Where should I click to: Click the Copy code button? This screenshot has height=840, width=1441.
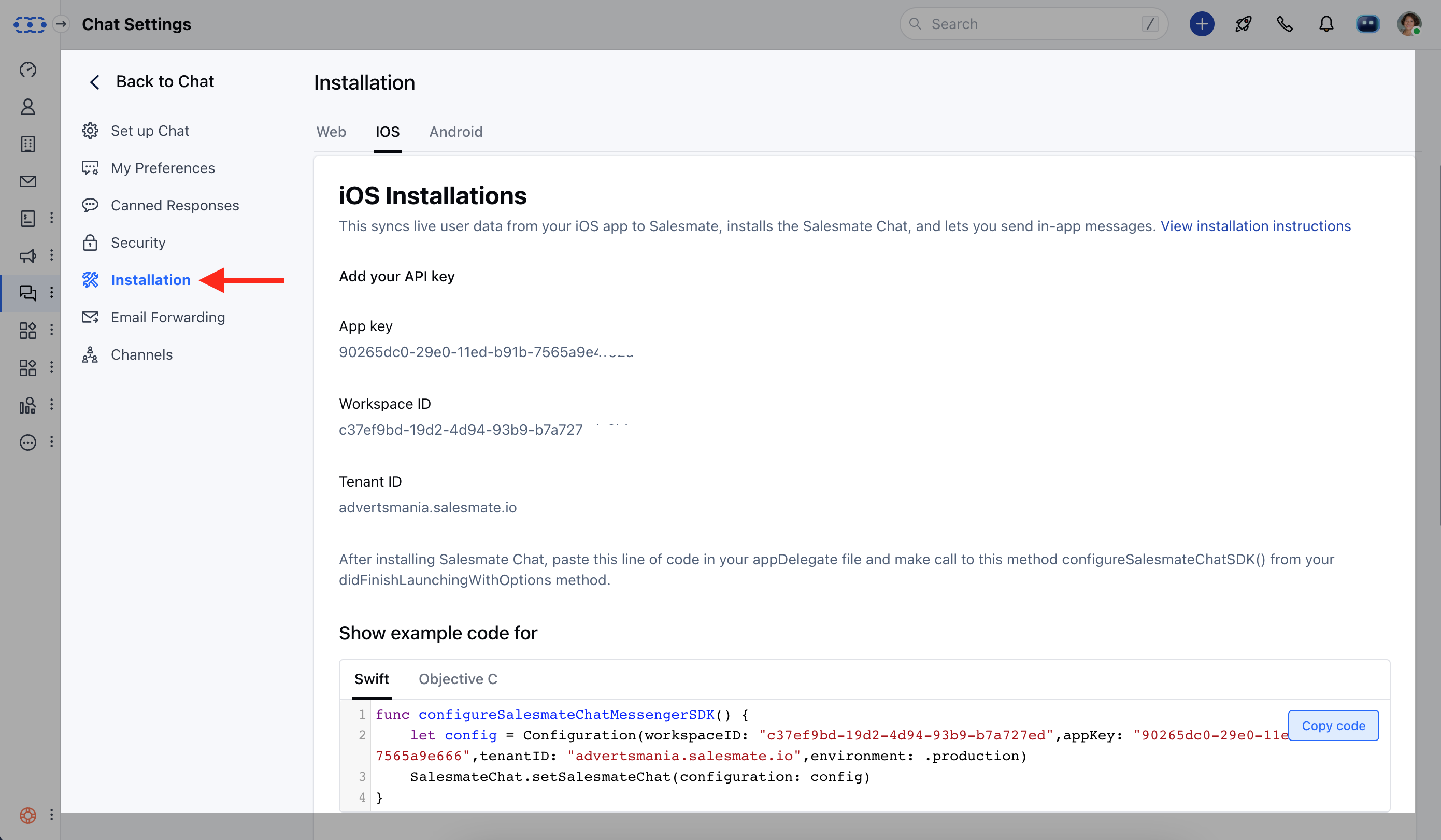(x=1333, y=725)
